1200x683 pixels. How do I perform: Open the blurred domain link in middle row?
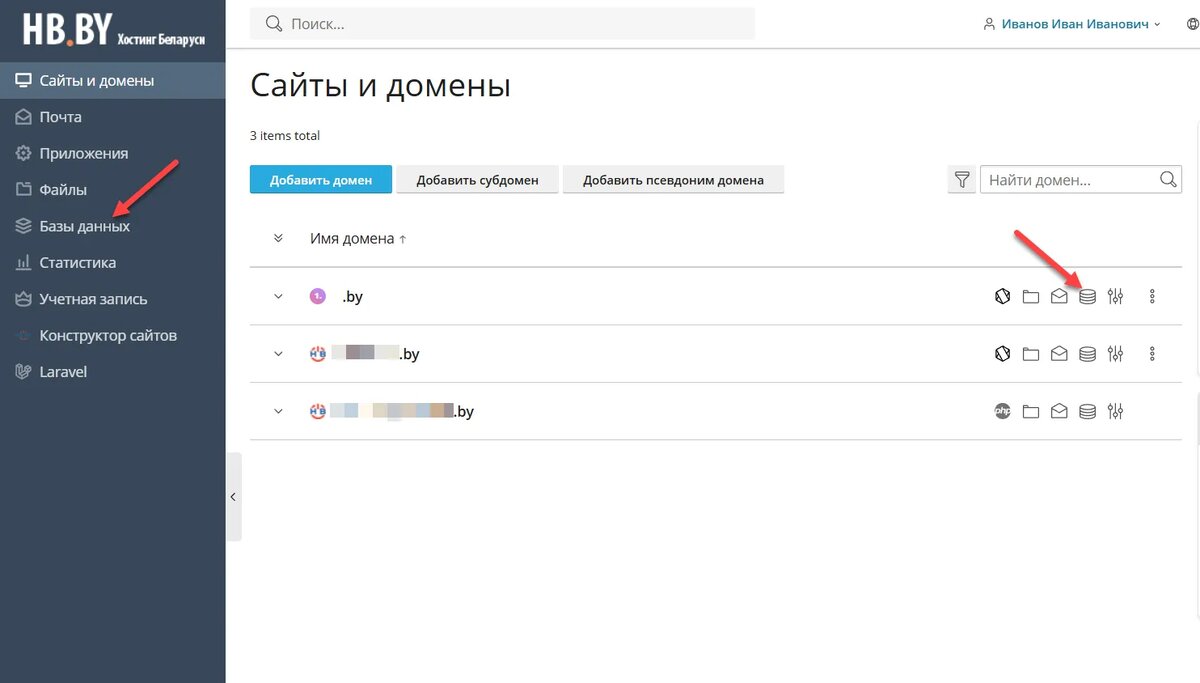coord(375,354)
